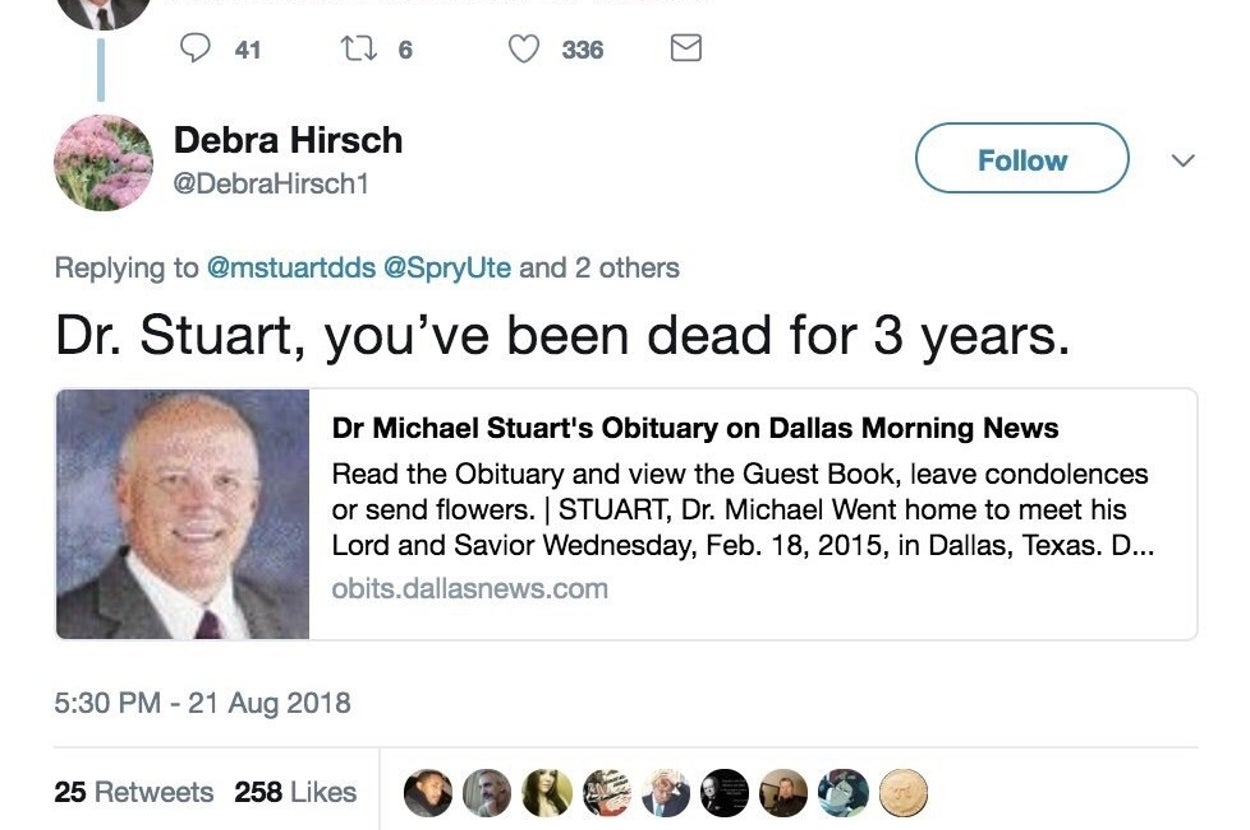Like the parent tweet with heart icon

[524, 49]
